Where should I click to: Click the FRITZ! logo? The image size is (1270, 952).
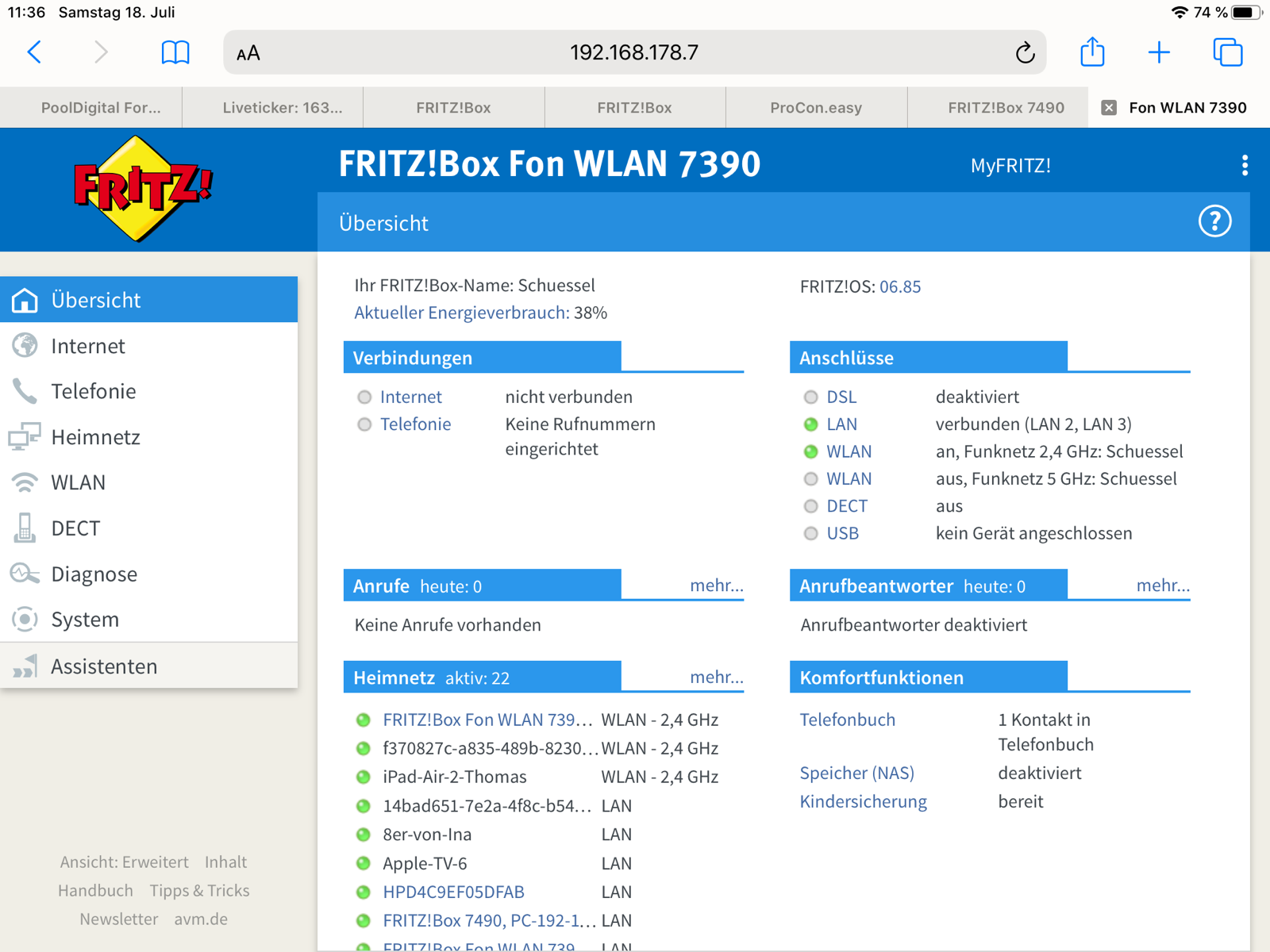(142, 188)
